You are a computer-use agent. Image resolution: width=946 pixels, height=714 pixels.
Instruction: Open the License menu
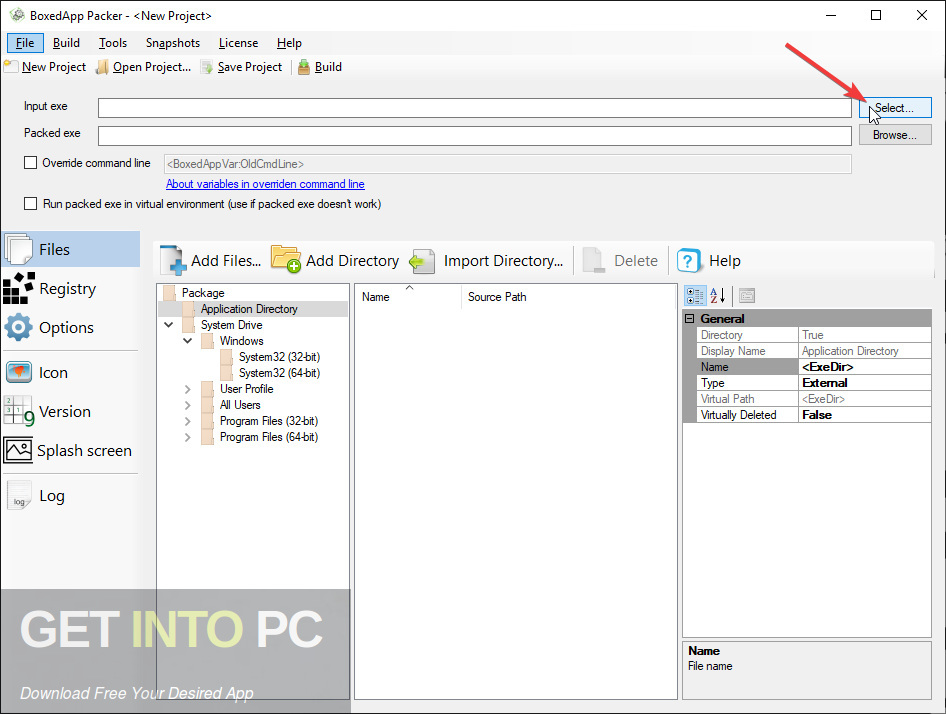click(x=238, y=43)
